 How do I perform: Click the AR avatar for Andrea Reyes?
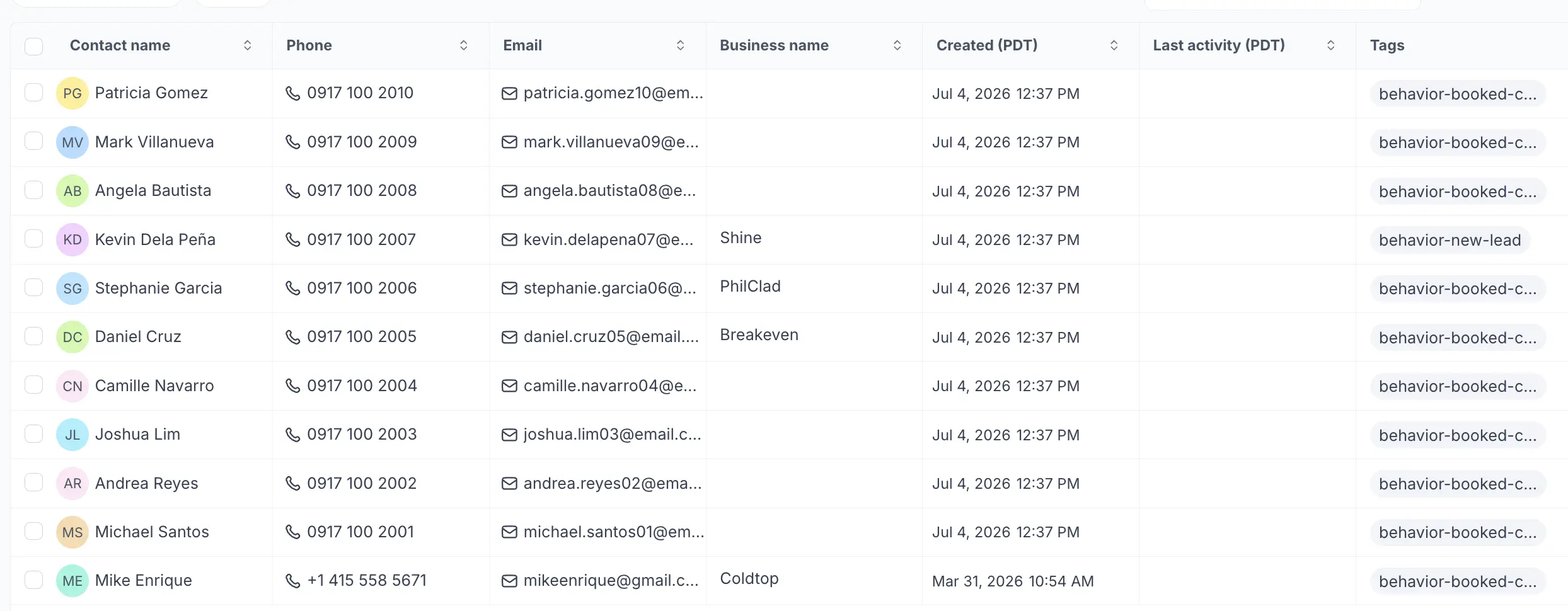[x=72, y=484]
